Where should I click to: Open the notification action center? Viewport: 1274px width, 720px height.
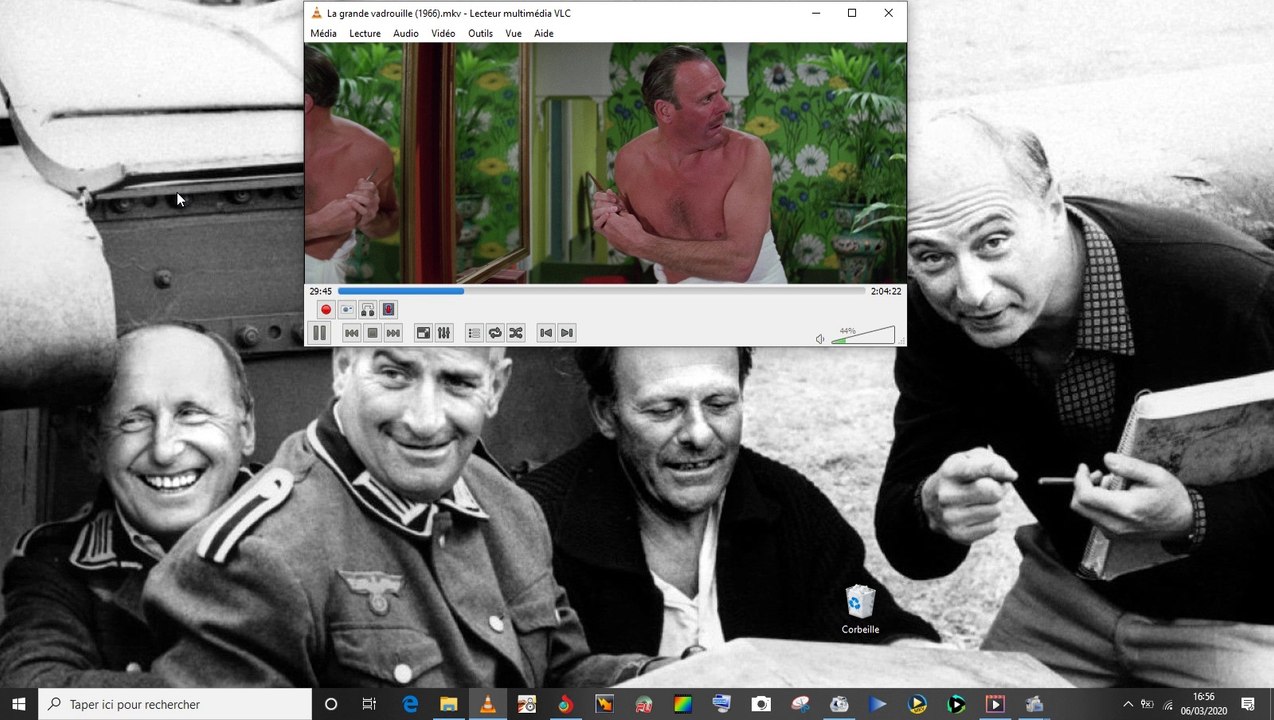(x=1248, y=704)
